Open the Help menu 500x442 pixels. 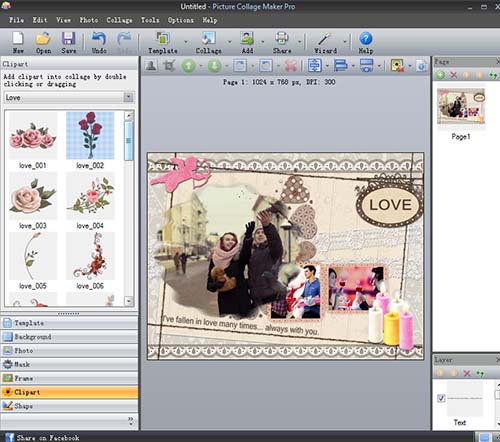(210, 20)
